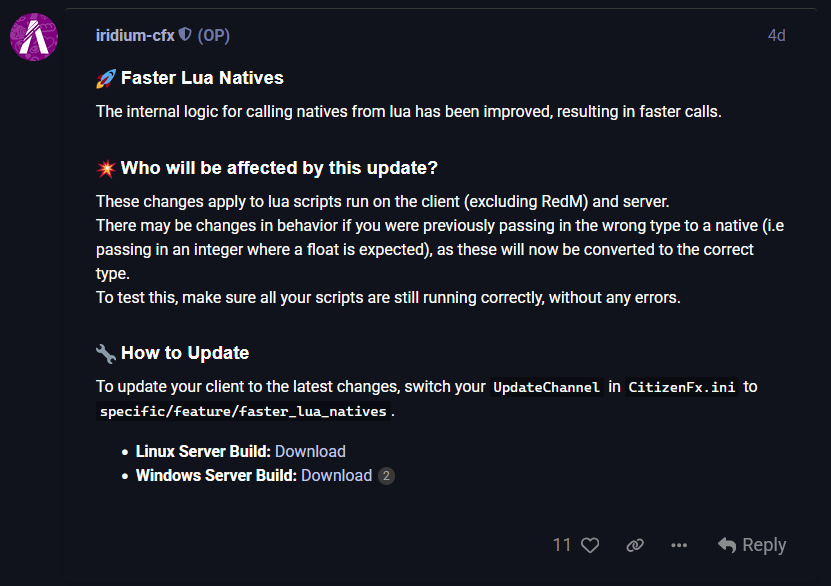Click the moderator shield icon
831x586 pixels.
tap(184, 35)
